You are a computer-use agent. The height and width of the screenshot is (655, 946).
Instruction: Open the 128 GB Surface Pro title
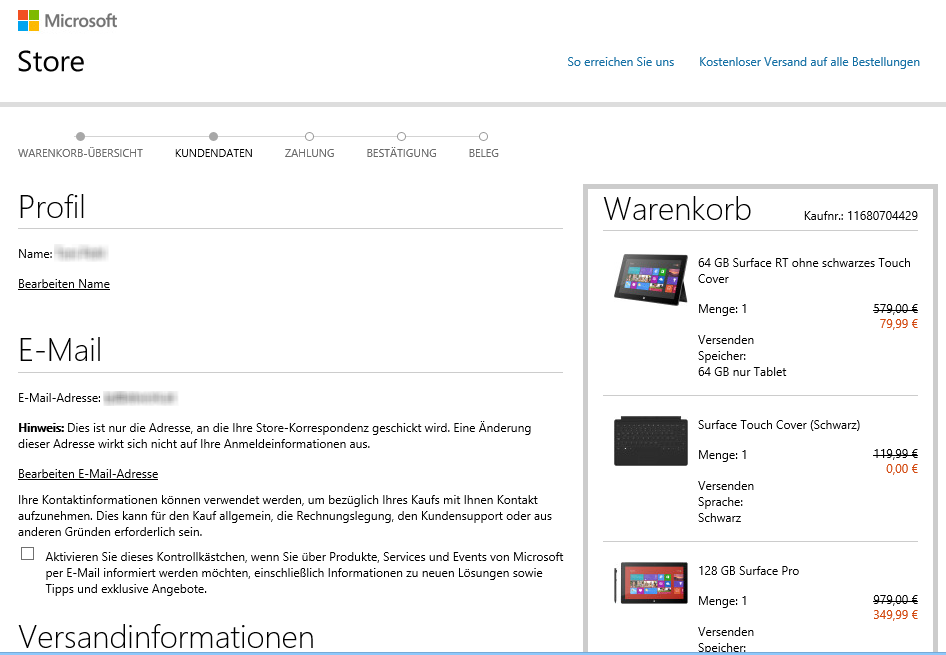click(x=748, y=571)
